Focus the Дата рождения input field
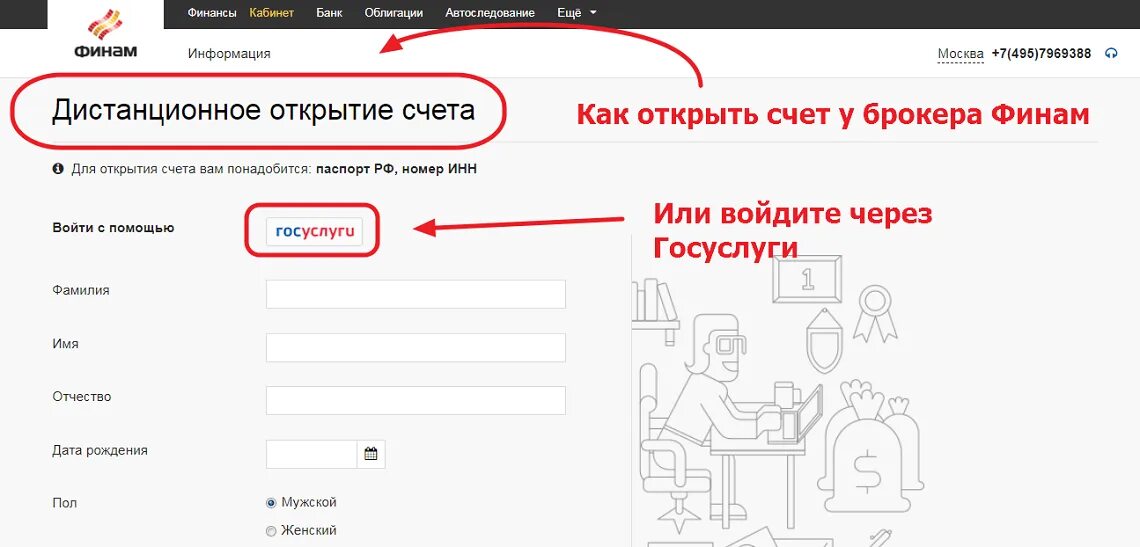Viewport: 1140px width, 547px height. [312, 455]
